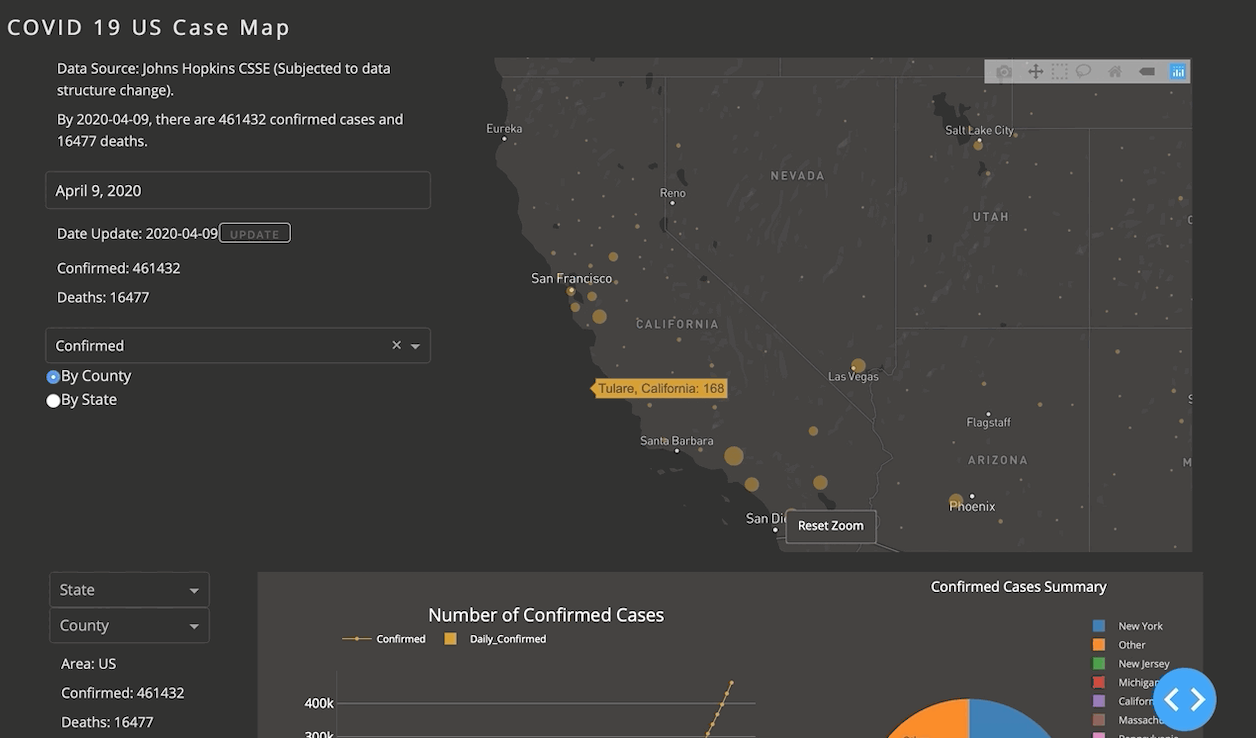
Task: Click the Flagstaff map label
Action: click(x=989, y=422)
